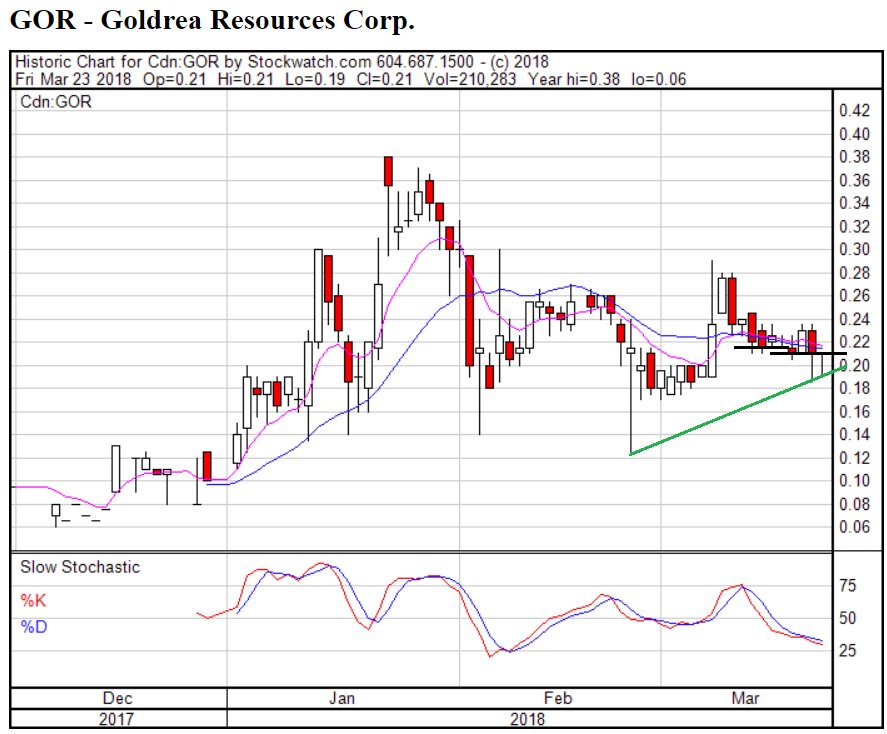Click the 0.30 price axis label
This screenshot has width=887, height=734.
[x=854, y=249]
